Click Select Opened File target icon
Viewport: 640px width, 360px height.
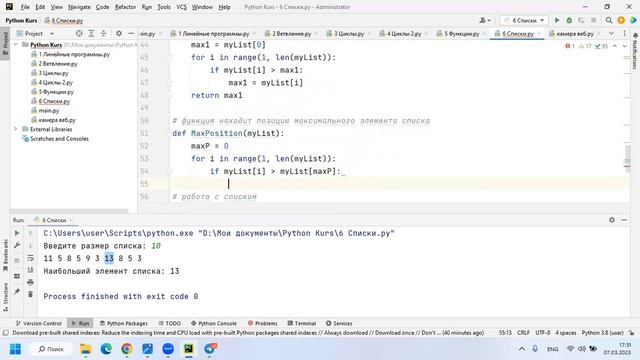point(79,33)
